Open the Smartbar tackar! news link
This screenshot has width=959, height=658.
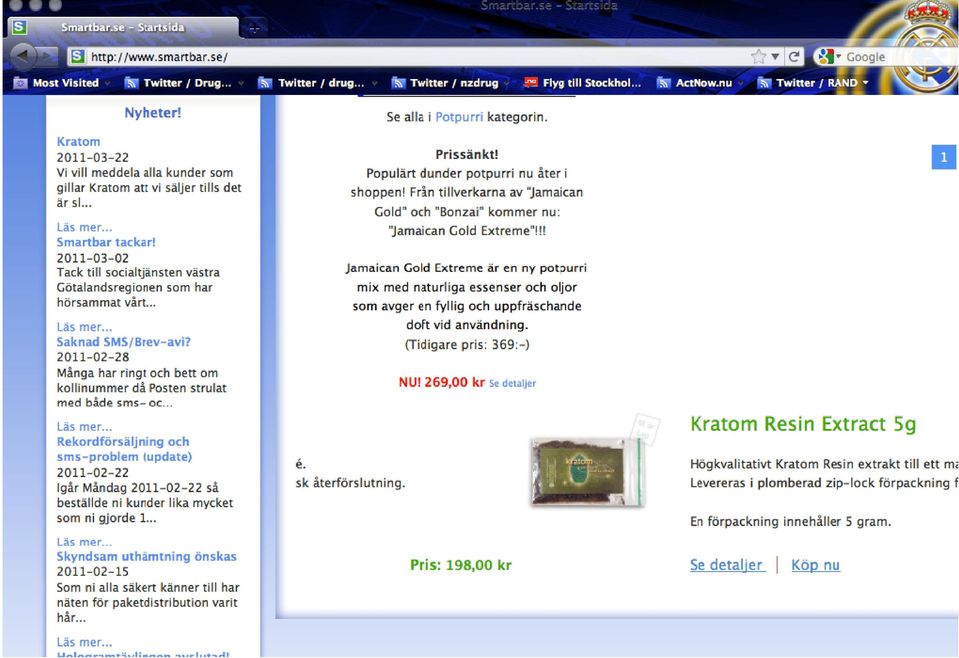[x=106, y=242]
